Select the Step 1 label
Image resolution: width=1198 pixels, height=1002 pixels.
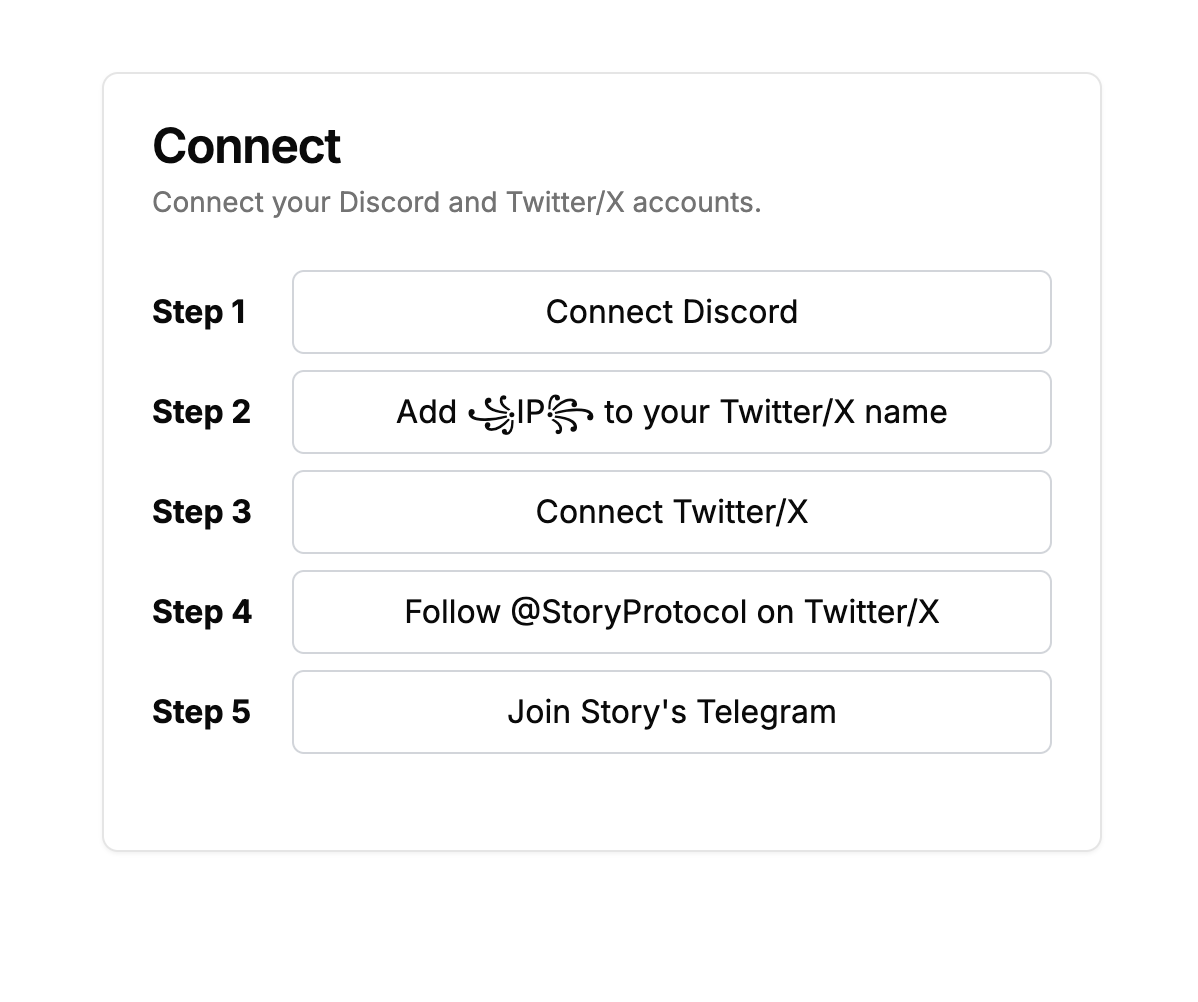[199, 312]
